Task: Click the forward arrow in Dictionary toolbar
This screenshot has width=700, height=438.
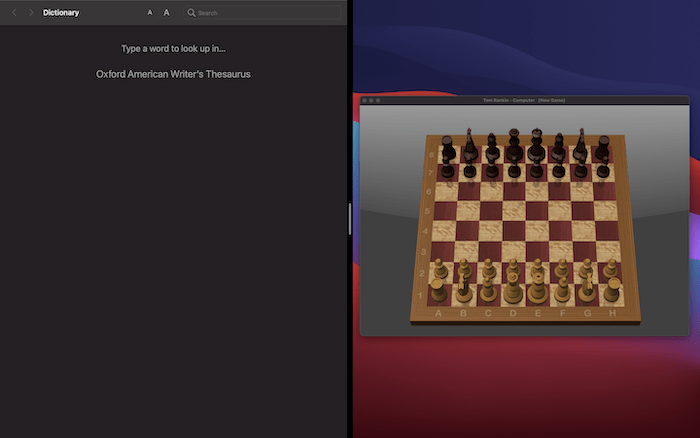Action: (x=31, y=13)
